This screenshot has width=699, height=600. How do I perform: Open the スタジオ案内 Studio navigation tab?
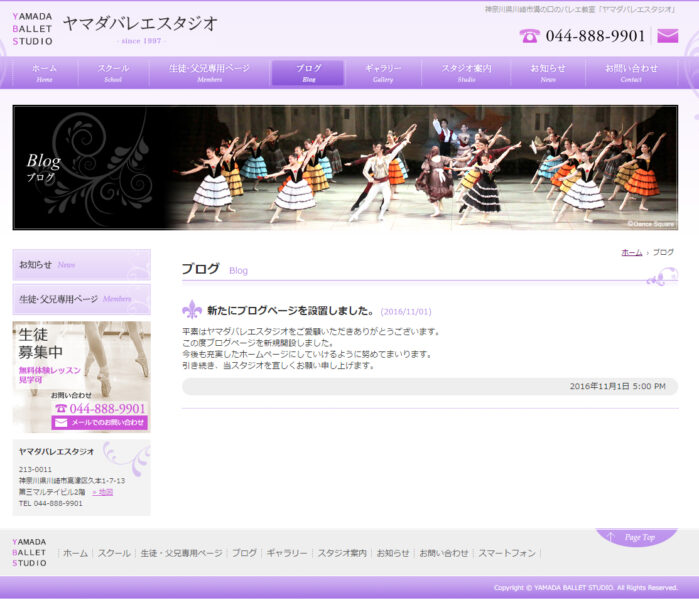click(x=466, y=73)
